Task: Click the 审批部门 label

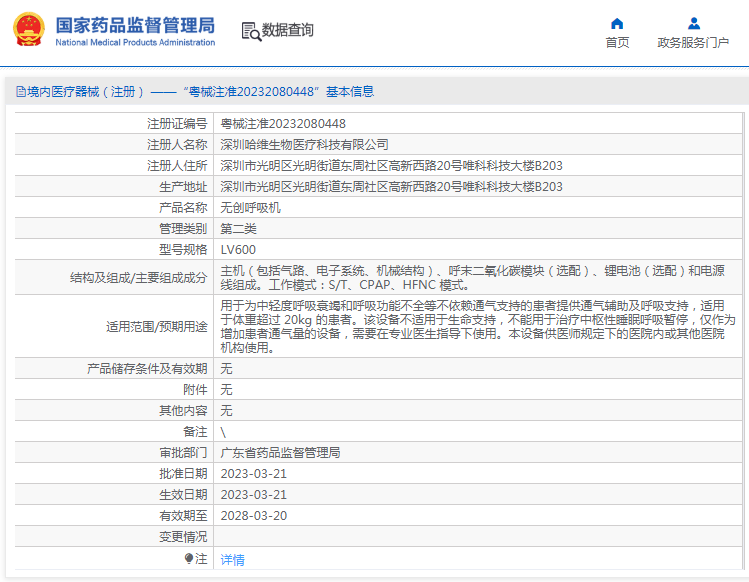Action: [x=183, y=453]
